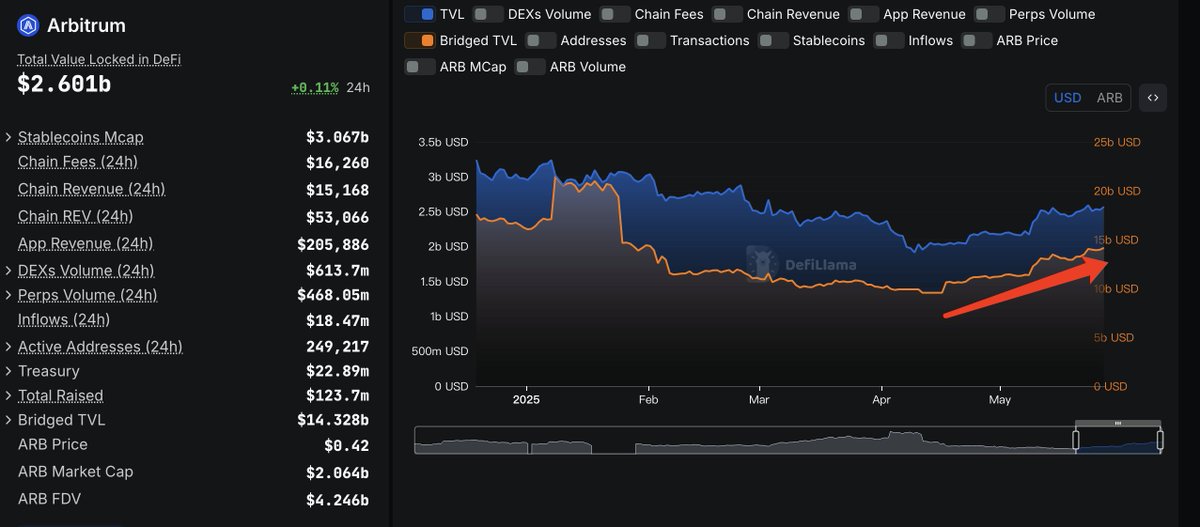This screenshot has height=527, width=1200.
Task: Click the $123.7m total raised value
Action: (338, 396)
